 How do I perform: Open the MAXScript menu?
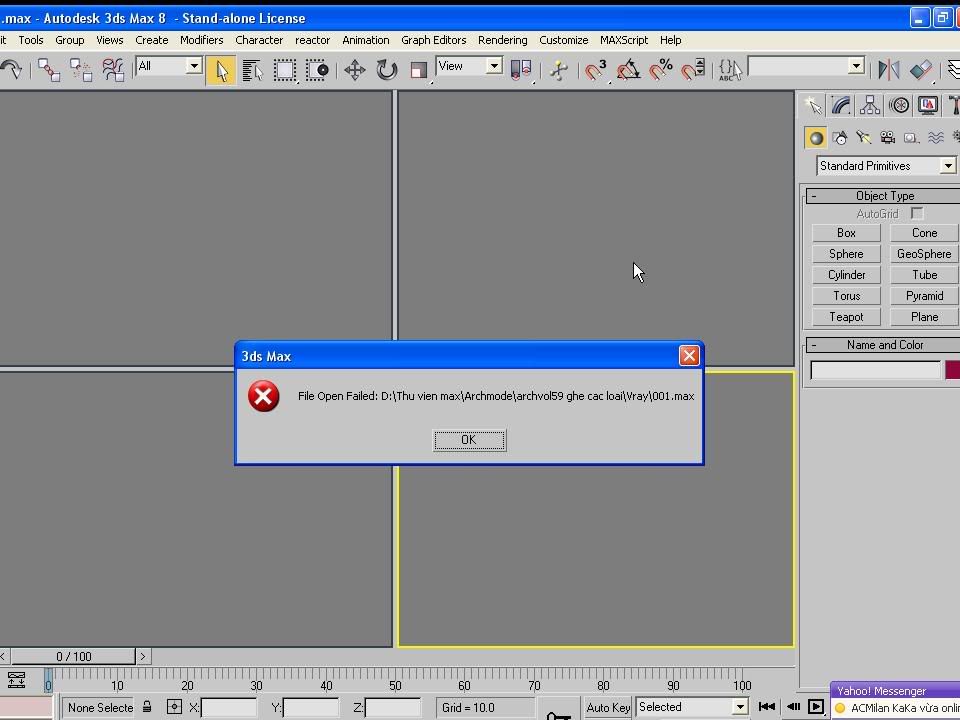624,40
